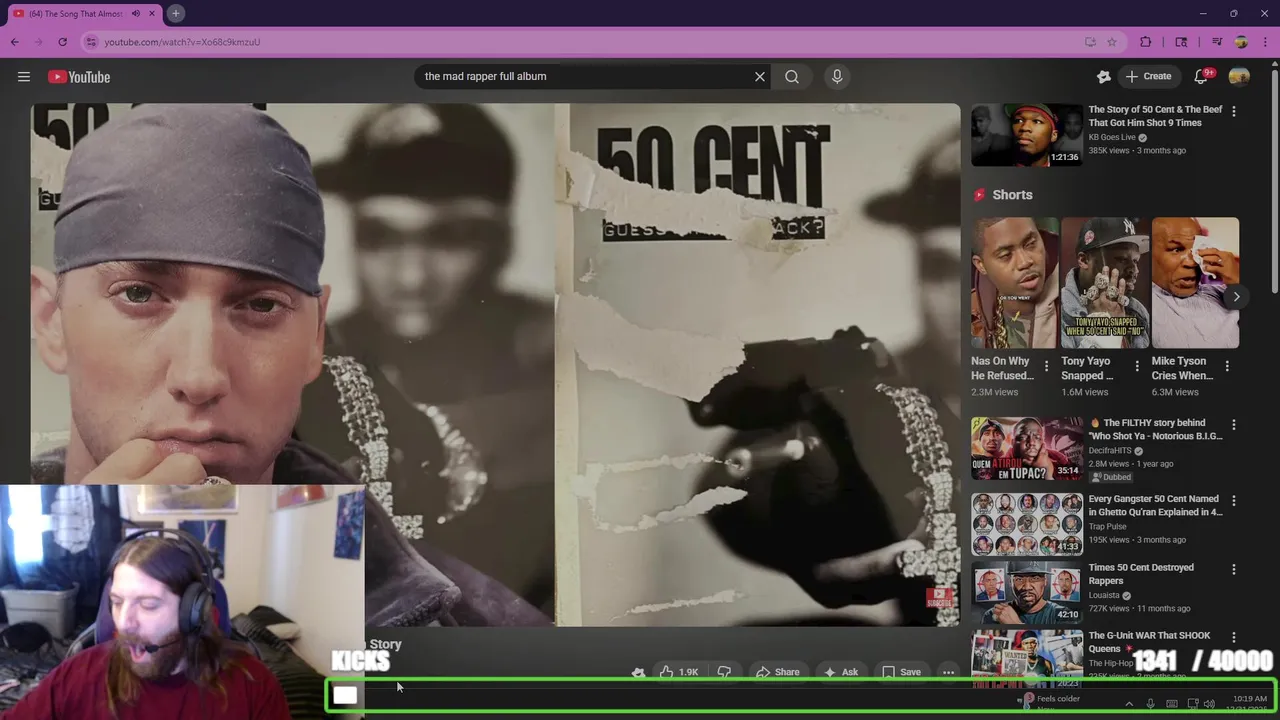This screenshot has height=720, width=1280.
Task: Click the browser address bar URL
Action: pos(182,42)
